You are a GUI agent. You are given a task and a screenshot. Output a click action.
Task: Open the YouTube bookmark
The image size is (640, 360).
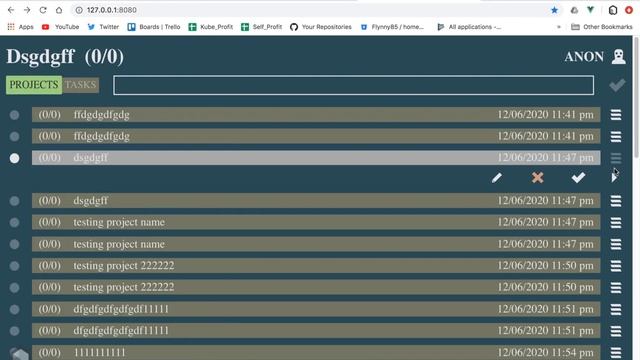pyautogui.click(x=60, y=27)
